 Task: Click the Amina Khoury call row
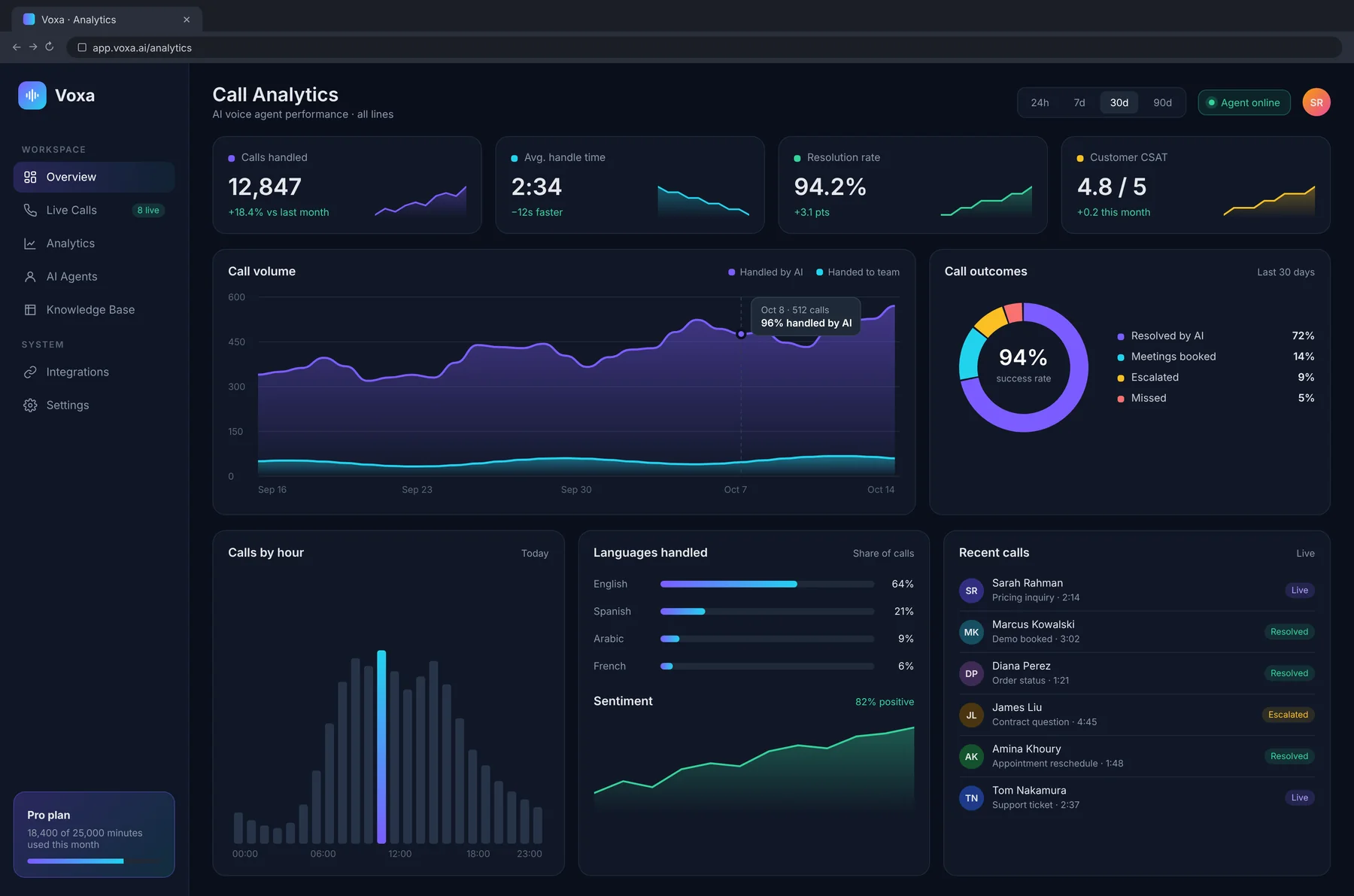click(1137, 756)
